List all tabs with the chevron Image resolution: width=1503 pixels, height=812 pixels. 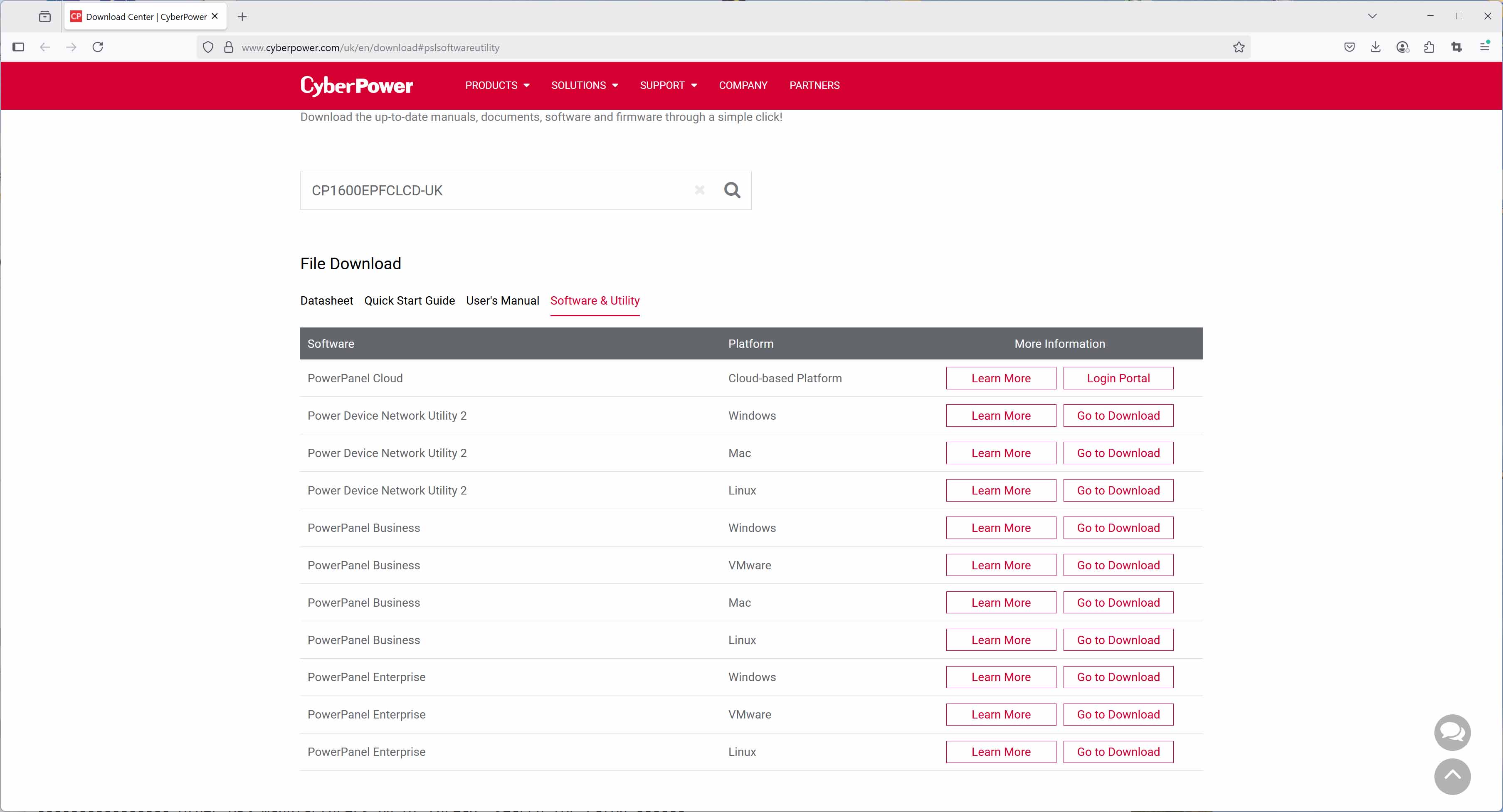point(1372,16)
